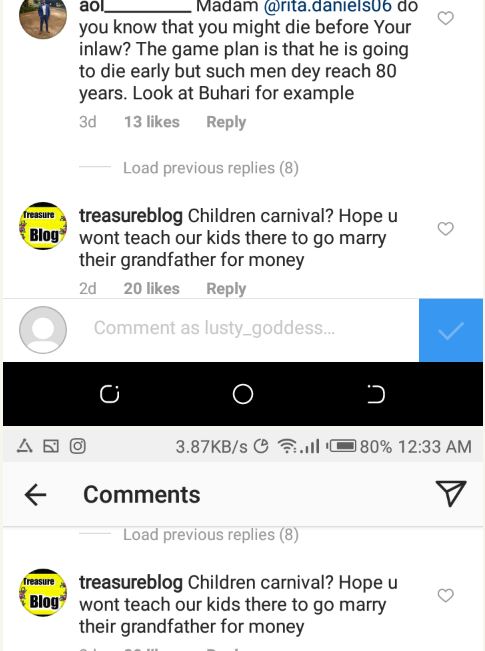Screen dimensions: 485x651
Task: Tap the back arrow beside Comments
Action: pyautogui.click(x=35, y=495)
